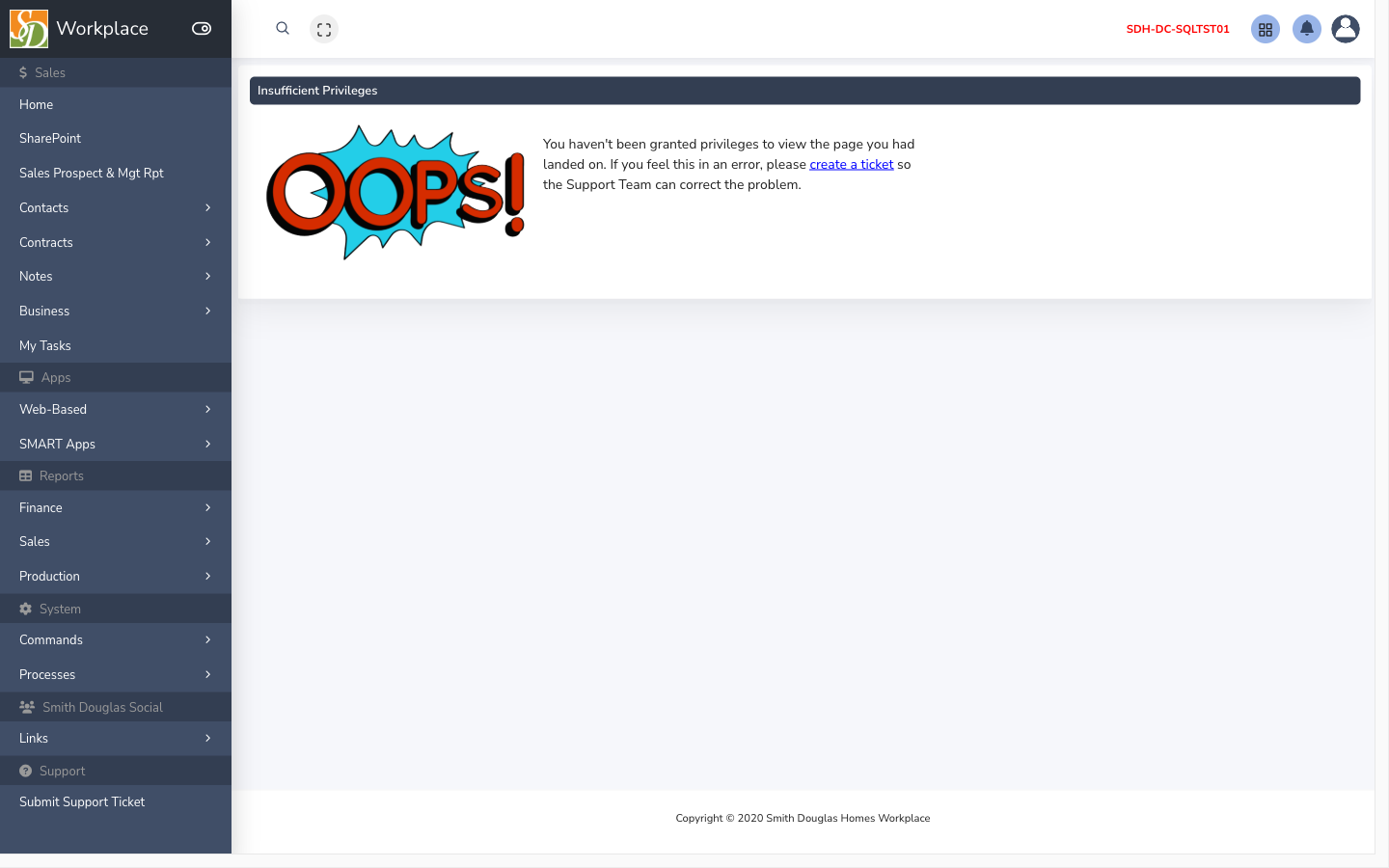This screenshot has height=868, width=1389.
Task: Open the apps grid icon
Action: pyautogui.click(x=1266, y=29)
